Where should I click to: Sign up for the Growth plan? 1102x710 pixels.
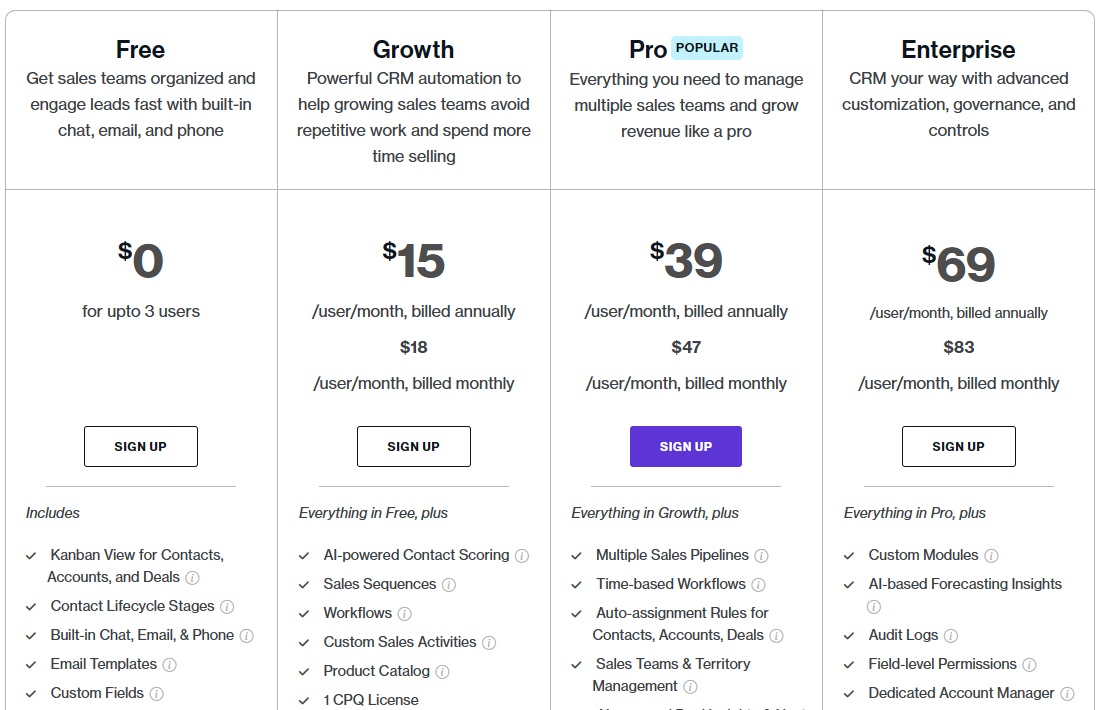click(x=413, y=446)
